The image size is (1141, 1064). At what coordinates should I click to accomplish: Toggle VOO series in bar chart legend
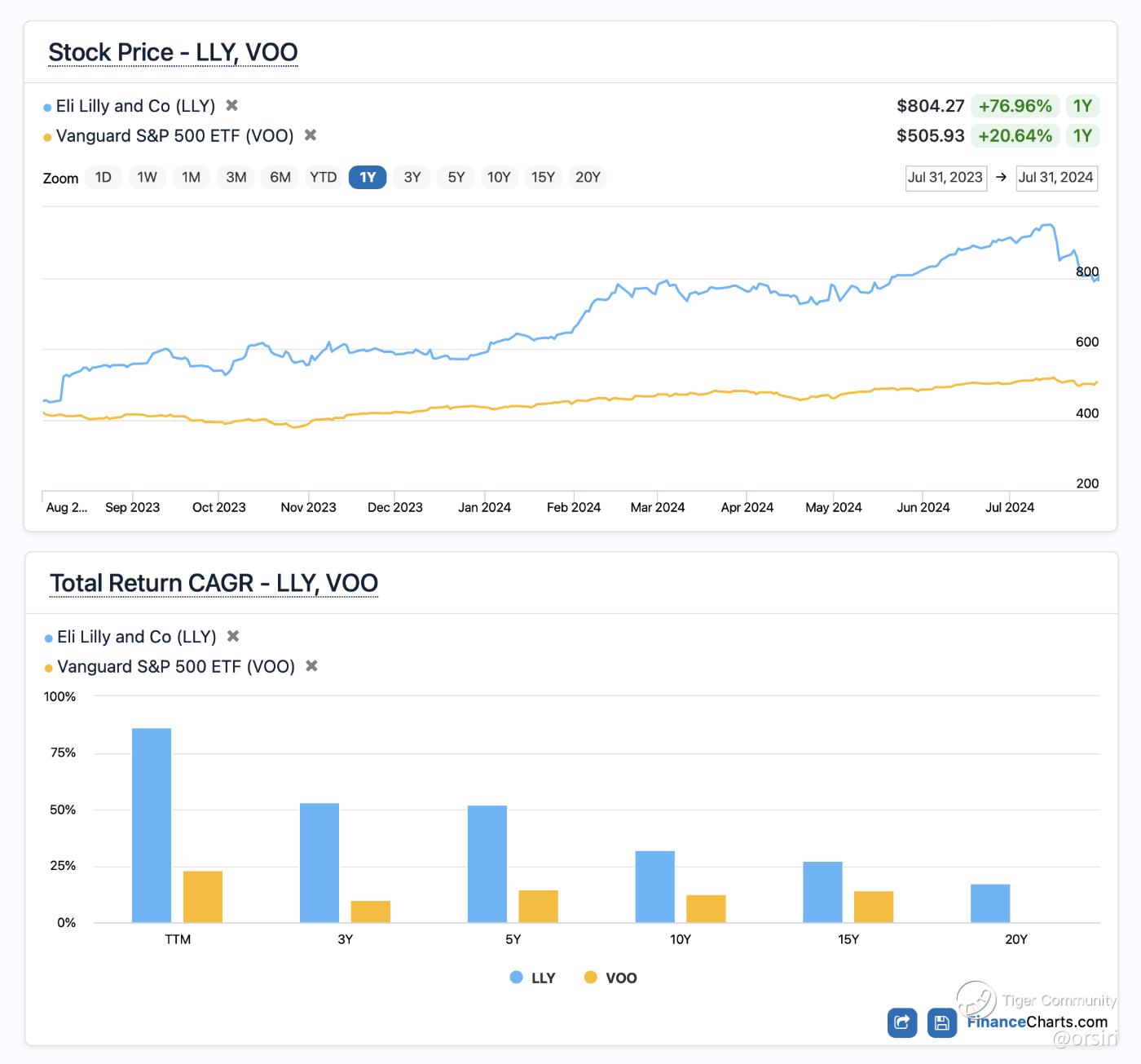point(611,978)
